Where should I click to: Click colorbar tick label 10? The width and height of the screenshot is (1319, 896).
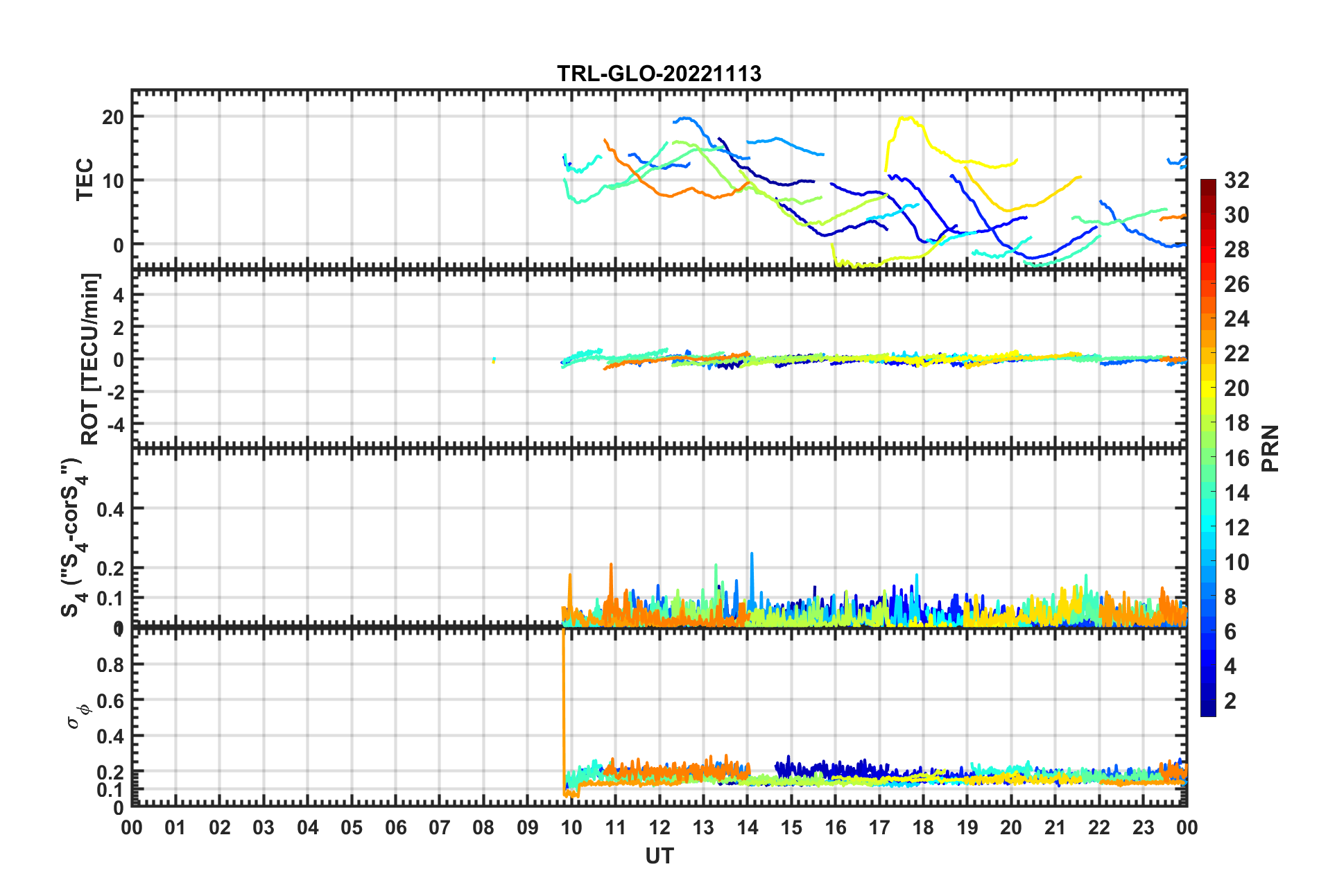(1236, 562)
